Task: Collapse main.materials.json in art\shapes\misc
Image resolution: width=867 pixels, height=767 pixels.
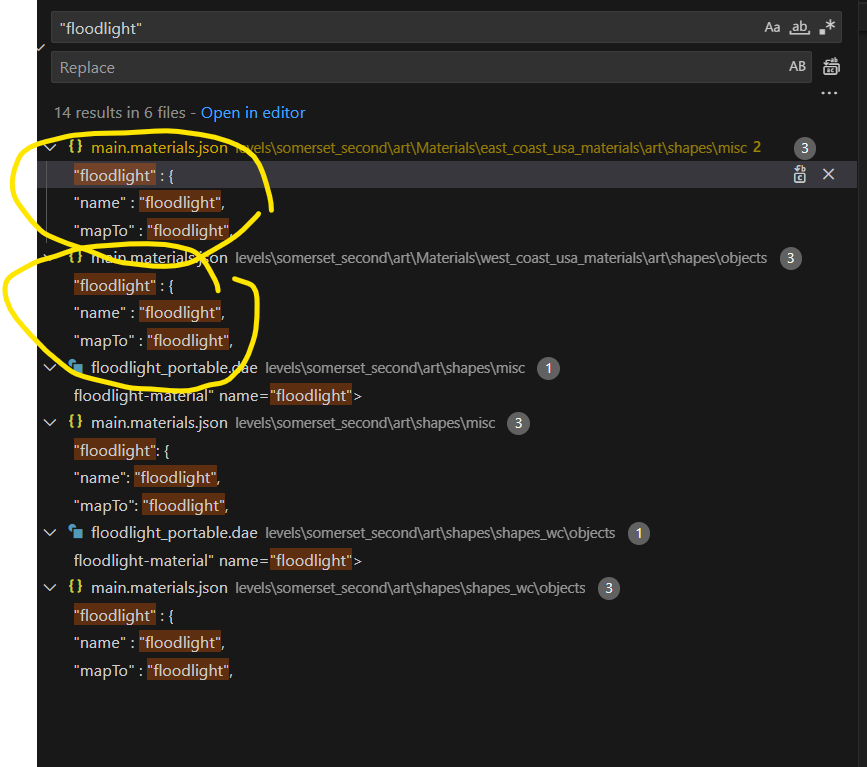Action: coord(50,423)
